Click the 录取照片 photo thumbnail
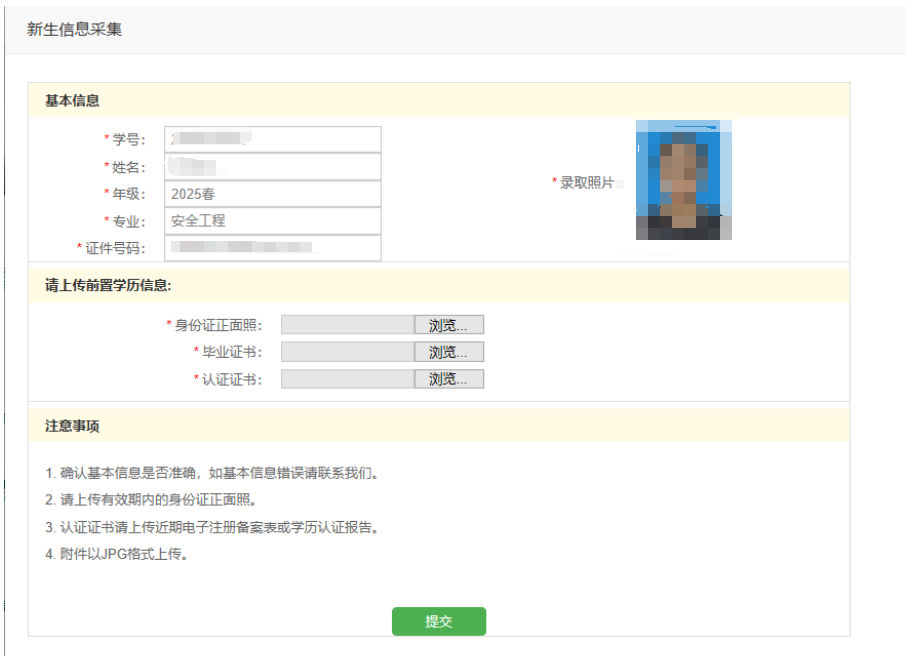Viewport: 912px width, 656px height. (684, 181)
